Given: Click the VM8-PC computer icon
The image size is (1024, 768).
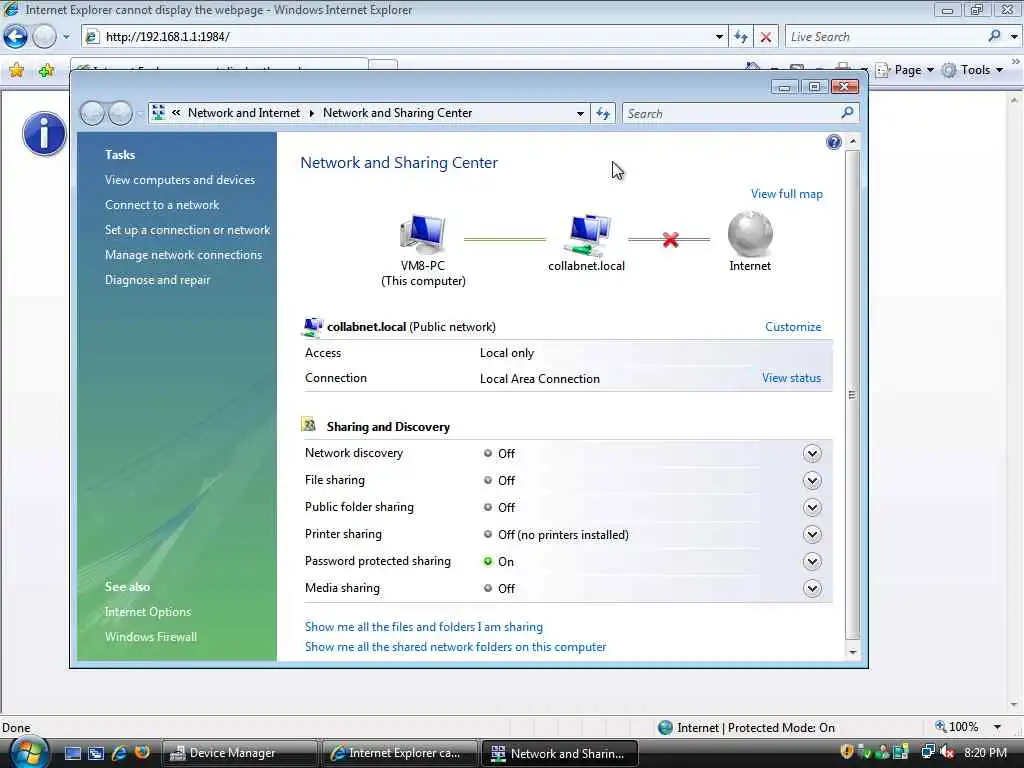Looking at the screenshot, I should [423, 234].
